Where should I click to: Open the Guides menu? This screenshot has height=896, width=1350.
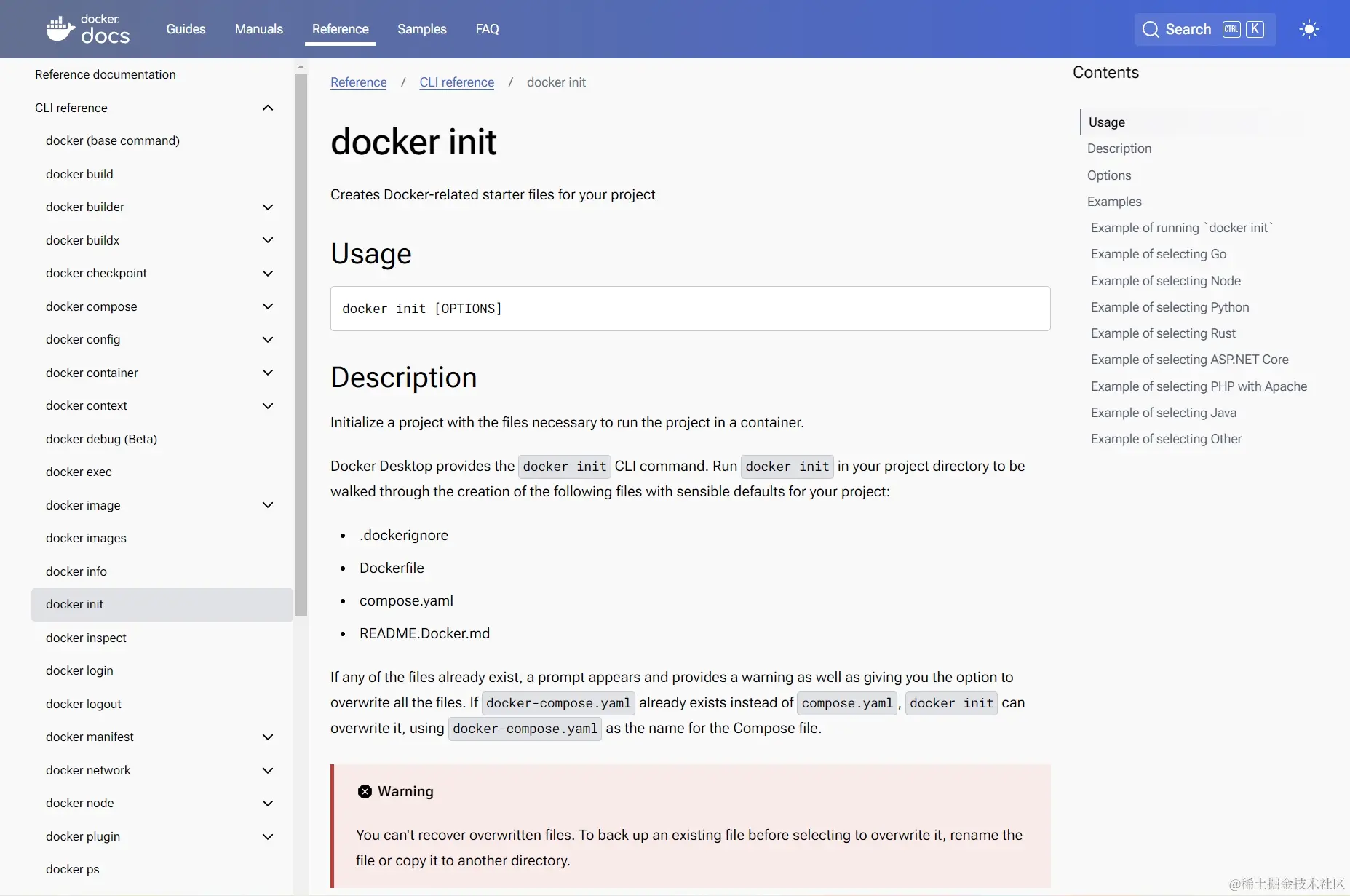click(186, 29)
